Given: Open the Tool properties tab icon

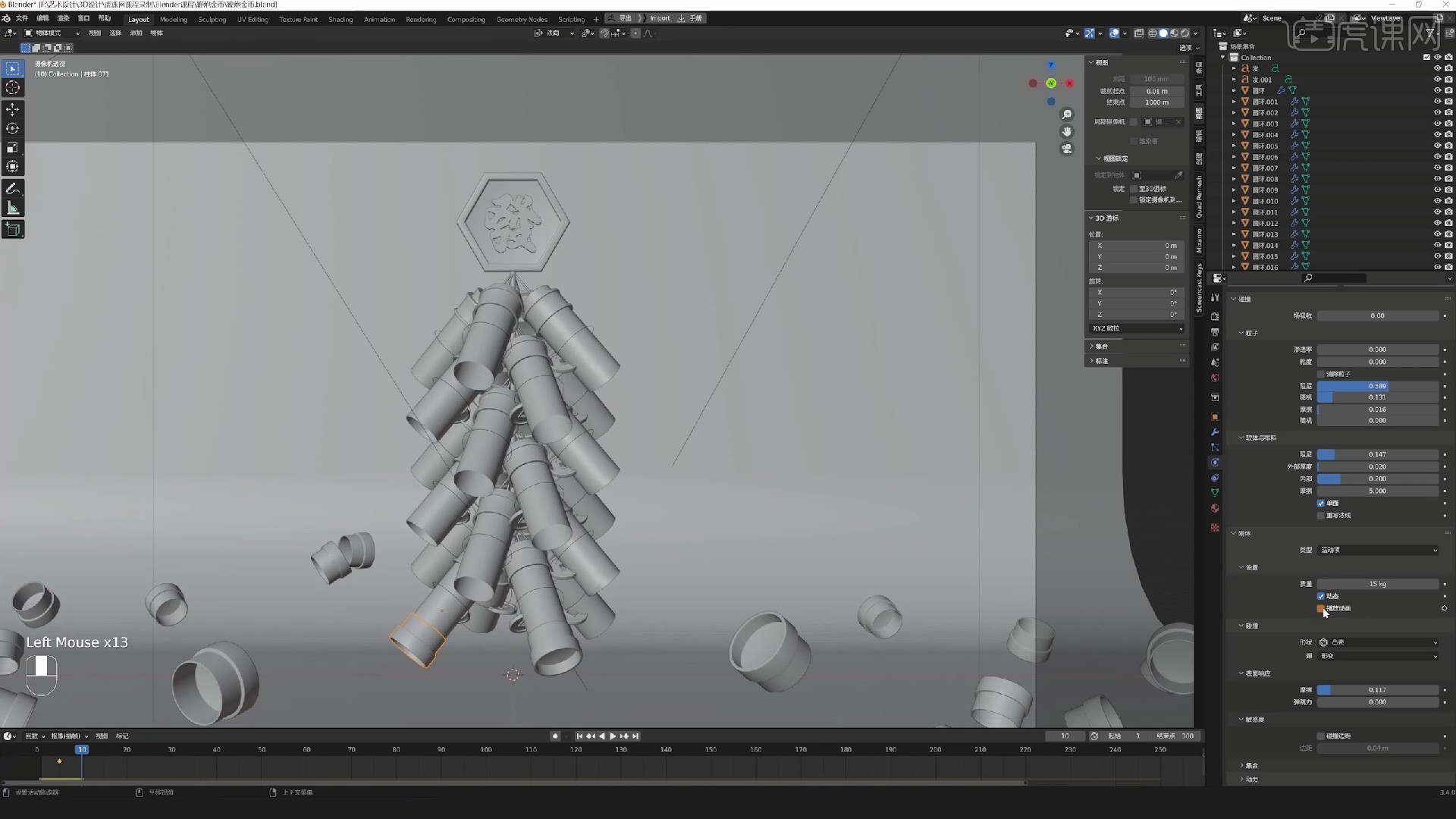Looking at the screenshot, I should pos(1215,298).
